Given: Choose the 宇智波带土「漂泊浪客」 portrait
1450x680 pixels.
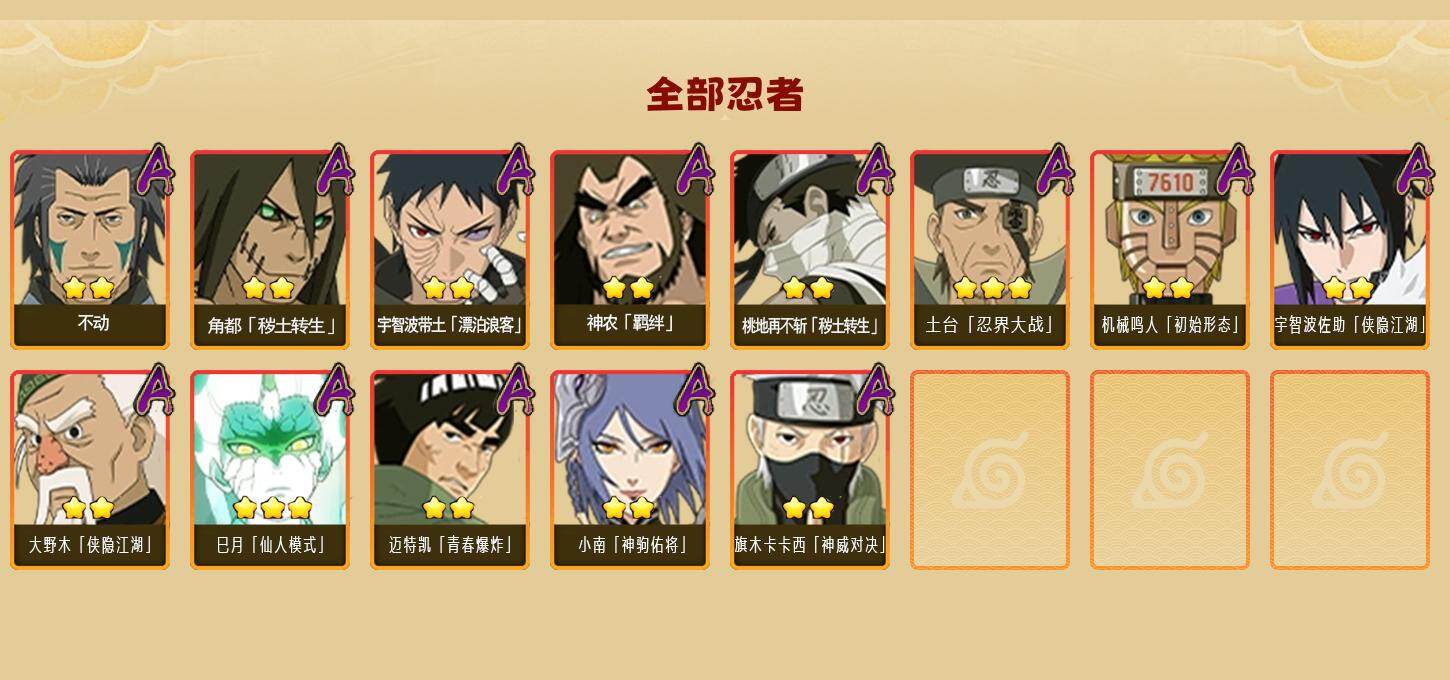Looking at the screenshot, I should [450, 250].
